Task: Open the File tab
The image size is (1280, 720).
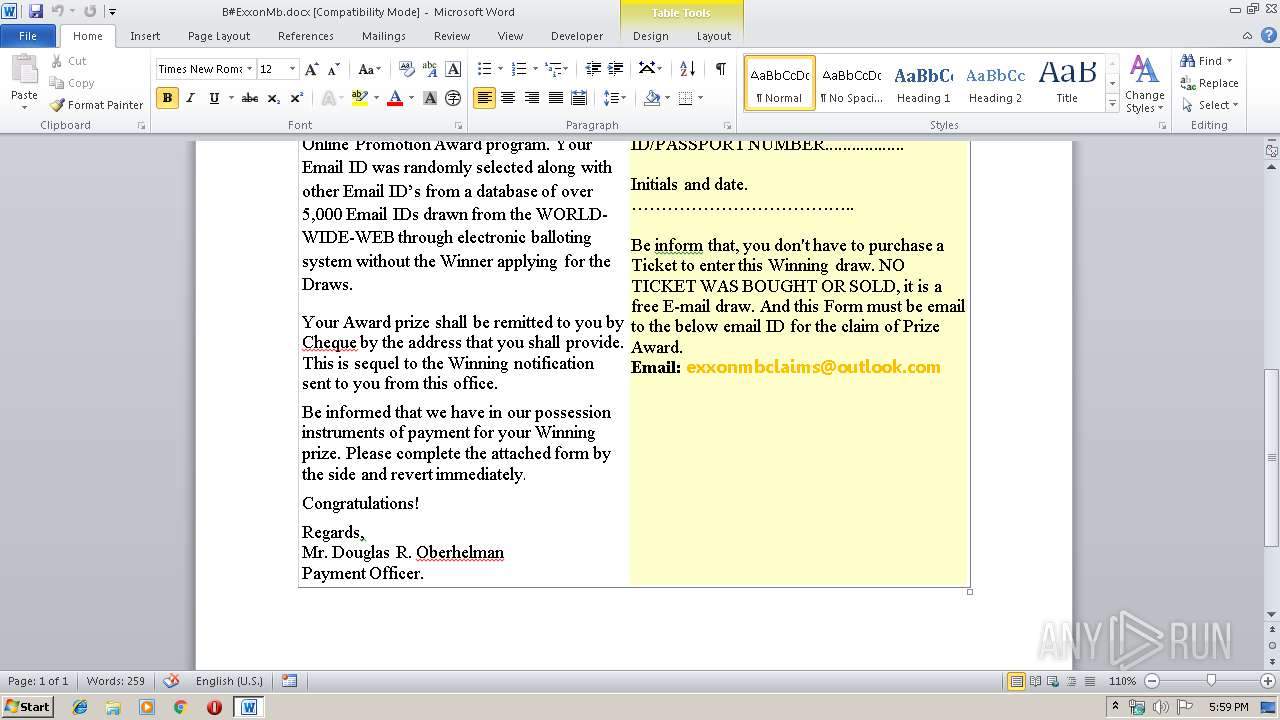Action: (x=28, y=36)
